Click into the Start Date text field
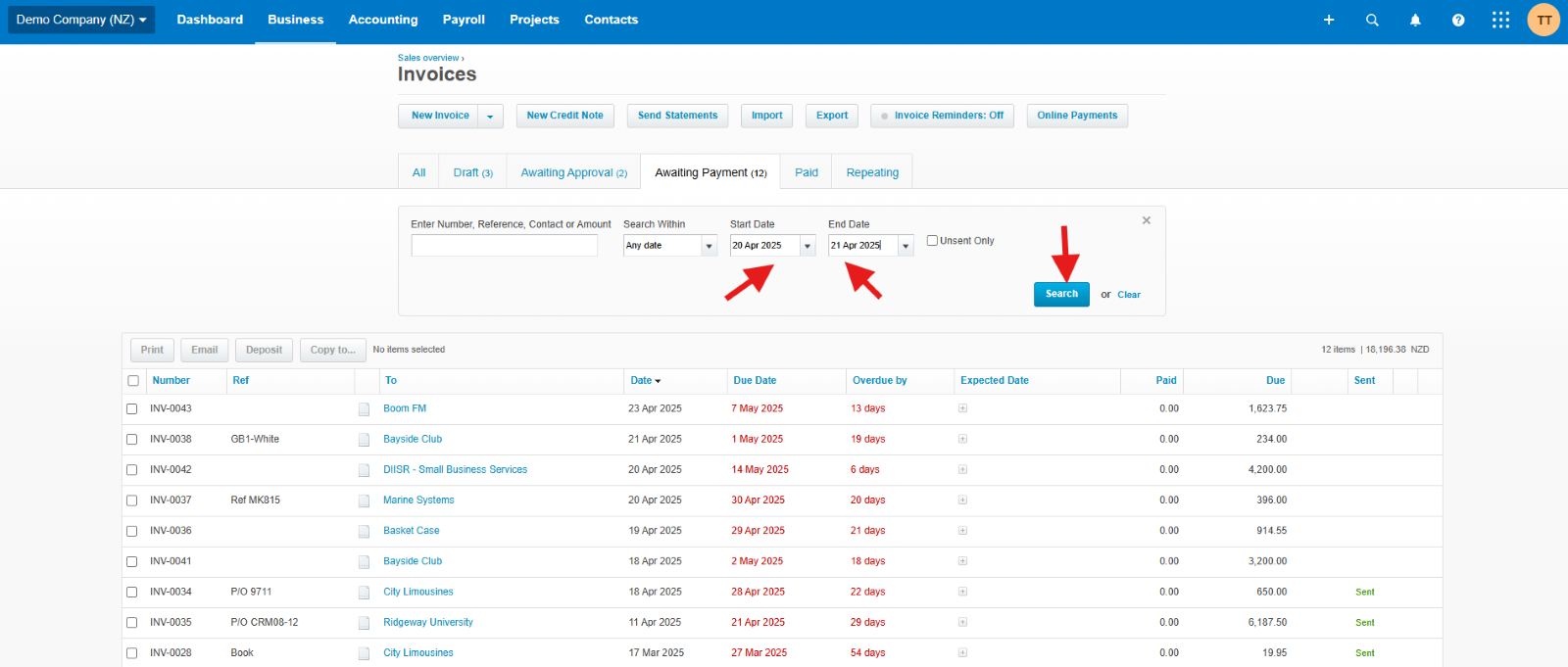 [x=764, y=245]
